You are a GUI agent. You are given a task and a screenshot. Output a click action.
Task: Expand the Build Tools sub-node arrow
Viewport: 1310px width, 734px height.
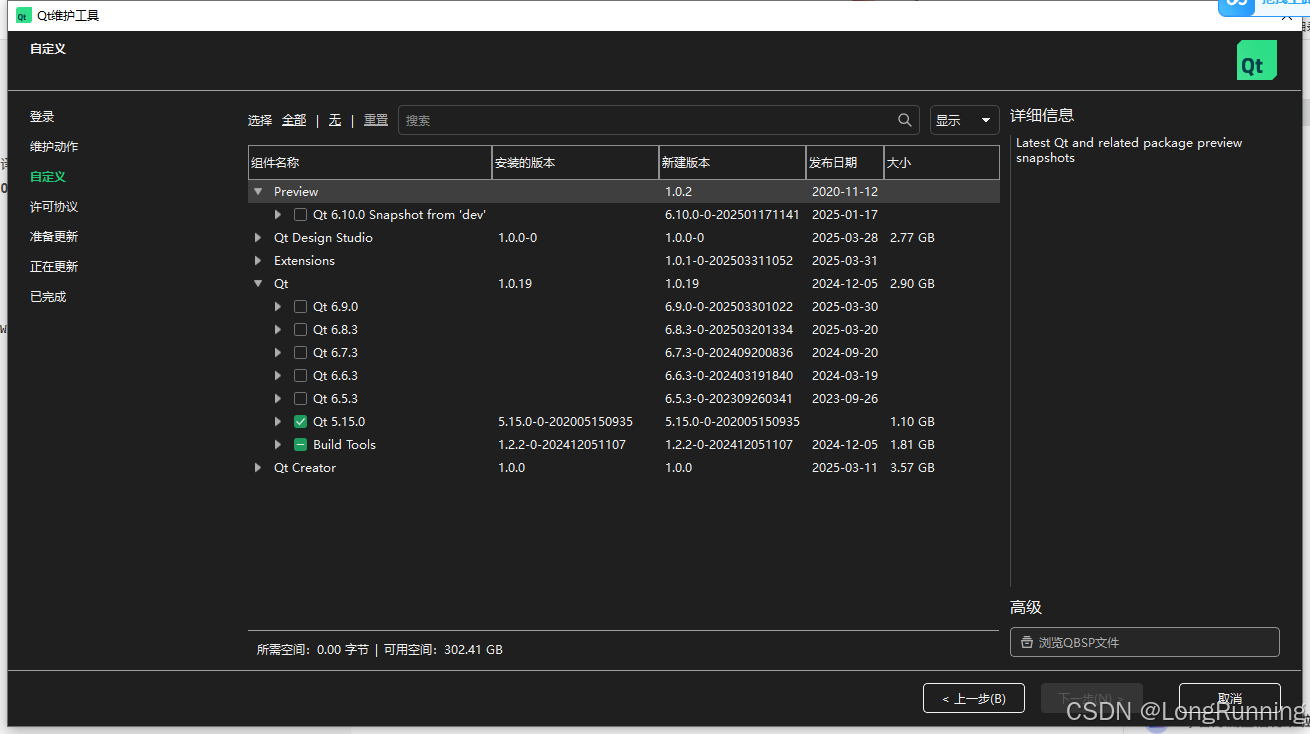click(278, 445)
